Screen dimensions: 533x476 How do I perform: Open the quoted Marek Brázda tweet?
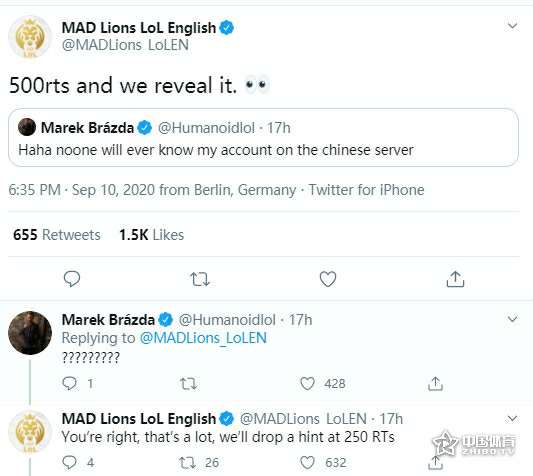[263, 137]
